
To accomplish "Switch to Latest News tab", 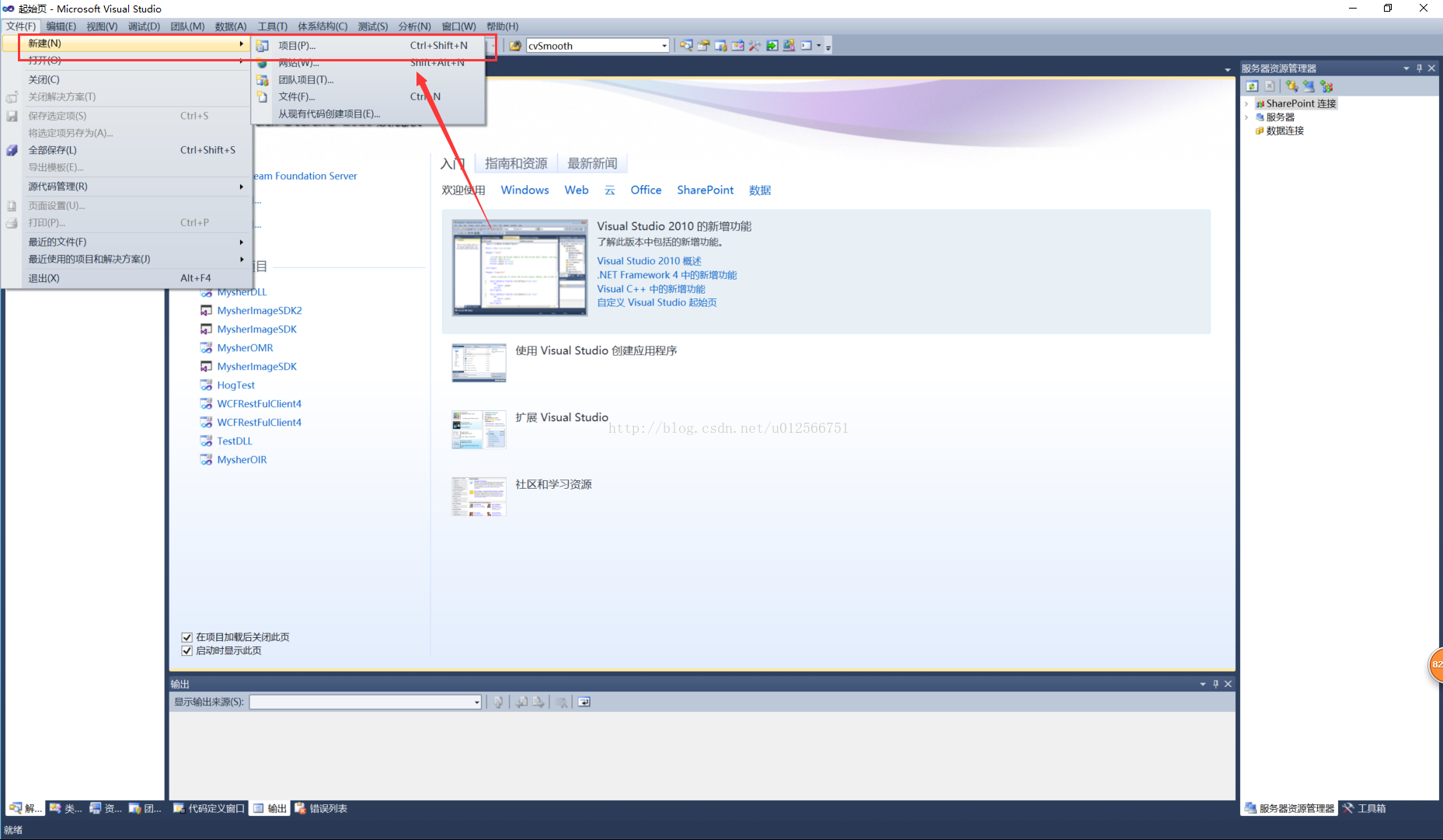I will coord(592,163).
